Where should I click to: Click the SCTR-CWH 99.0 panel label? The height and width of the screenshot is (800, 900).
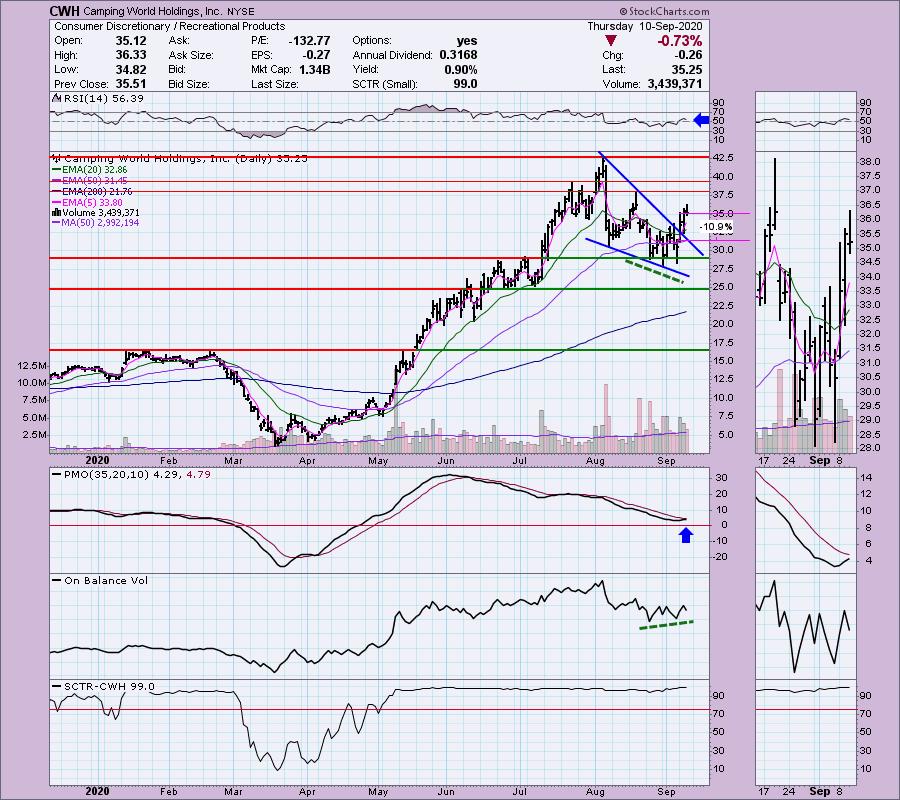[103, 687]
